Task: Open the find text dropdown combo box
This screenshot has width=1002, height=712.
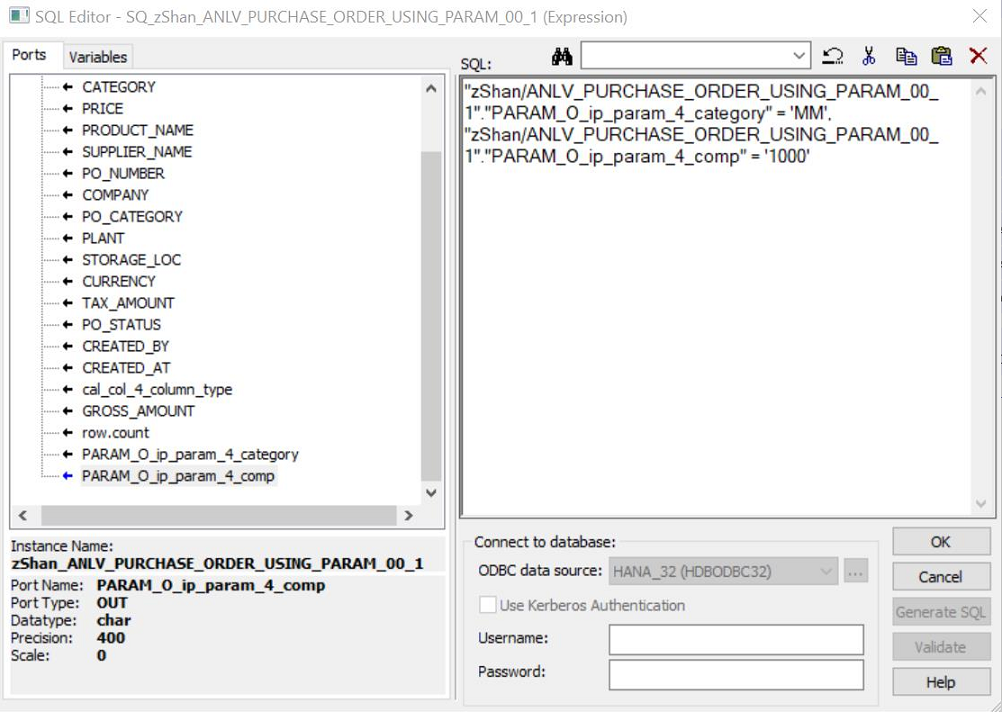Action: 695,56
